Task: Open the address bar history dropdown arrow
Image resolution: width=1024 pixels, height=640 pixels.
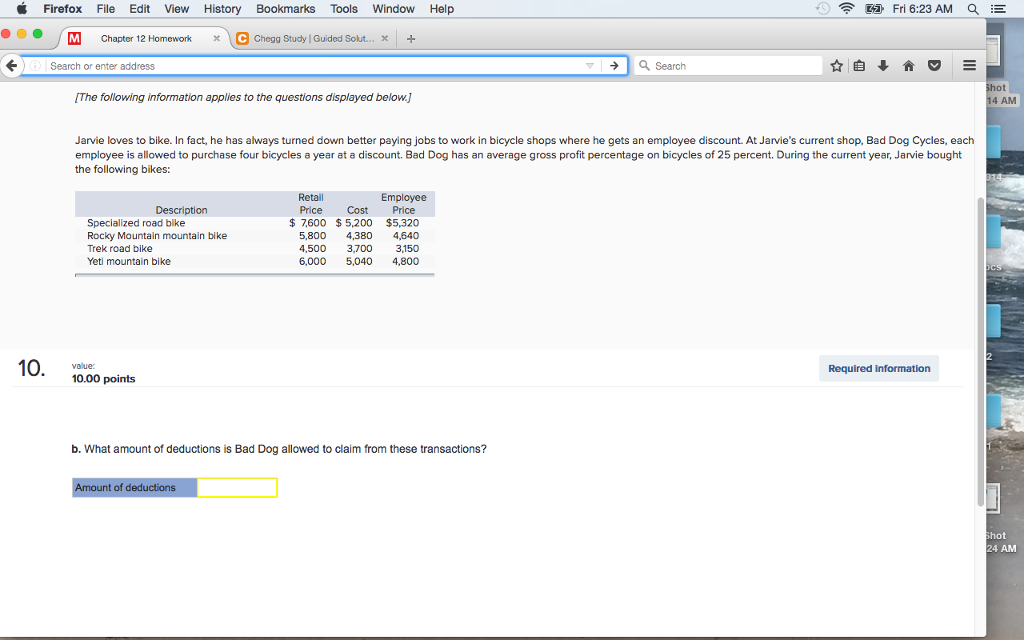Action: [590, 66]
